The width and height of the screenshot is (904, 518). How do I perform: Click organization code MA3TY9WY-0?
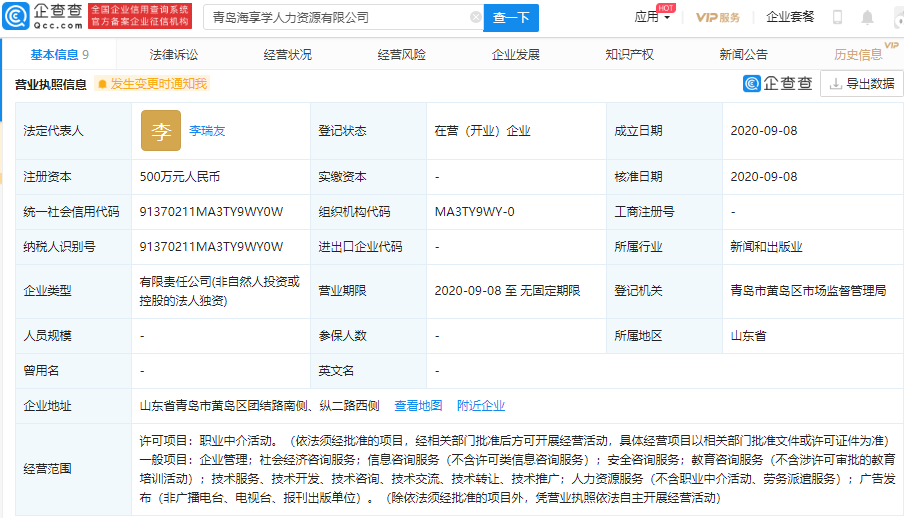coord(474,212)
